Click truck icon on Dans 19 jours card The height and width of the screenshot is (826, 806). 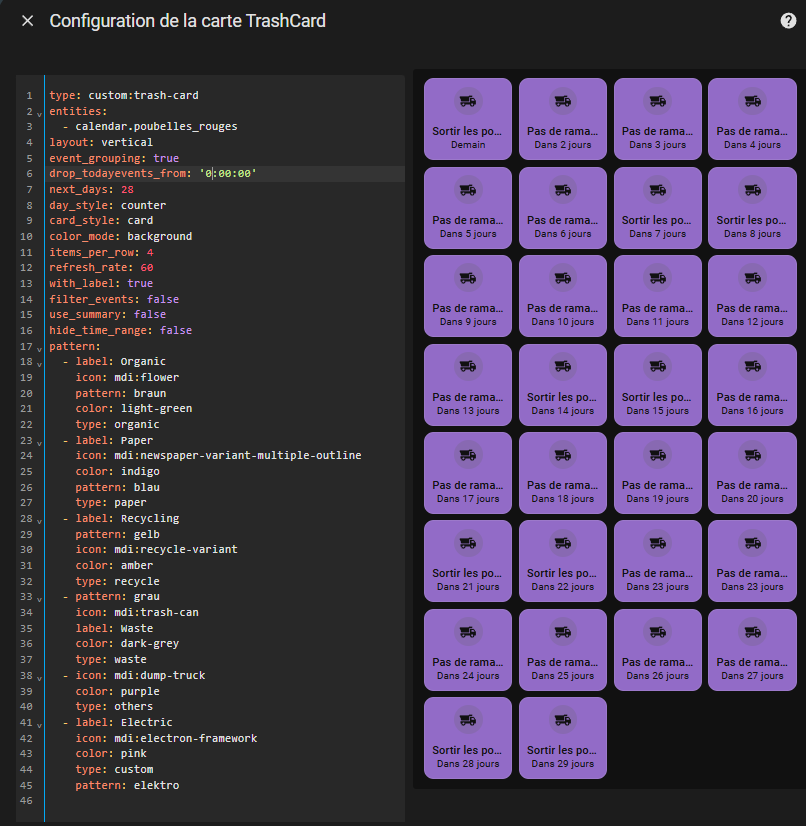[657, 455]
